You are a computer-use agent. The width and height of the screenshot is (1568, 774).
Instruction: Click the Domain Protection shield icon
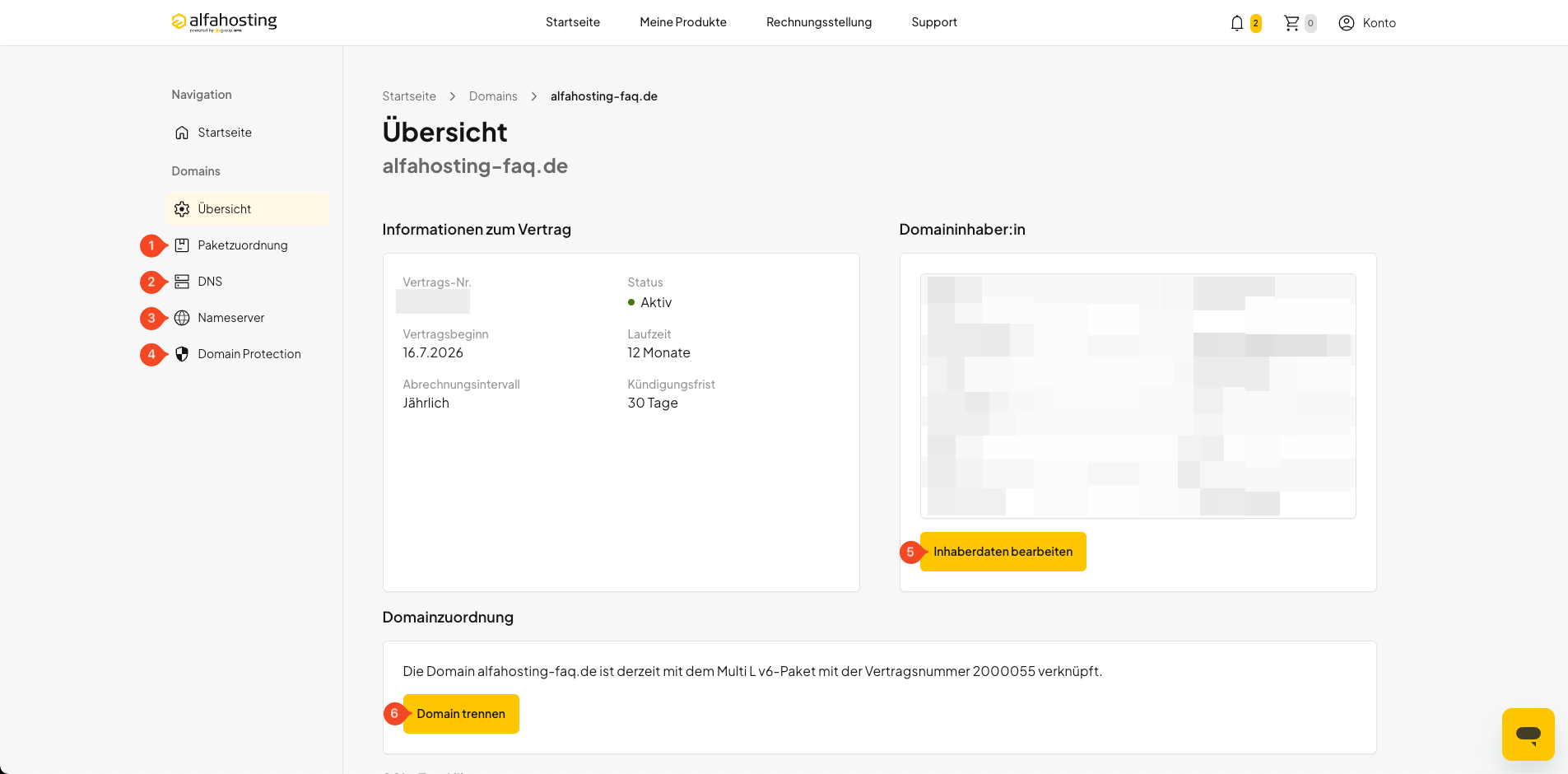click(182, 354)
